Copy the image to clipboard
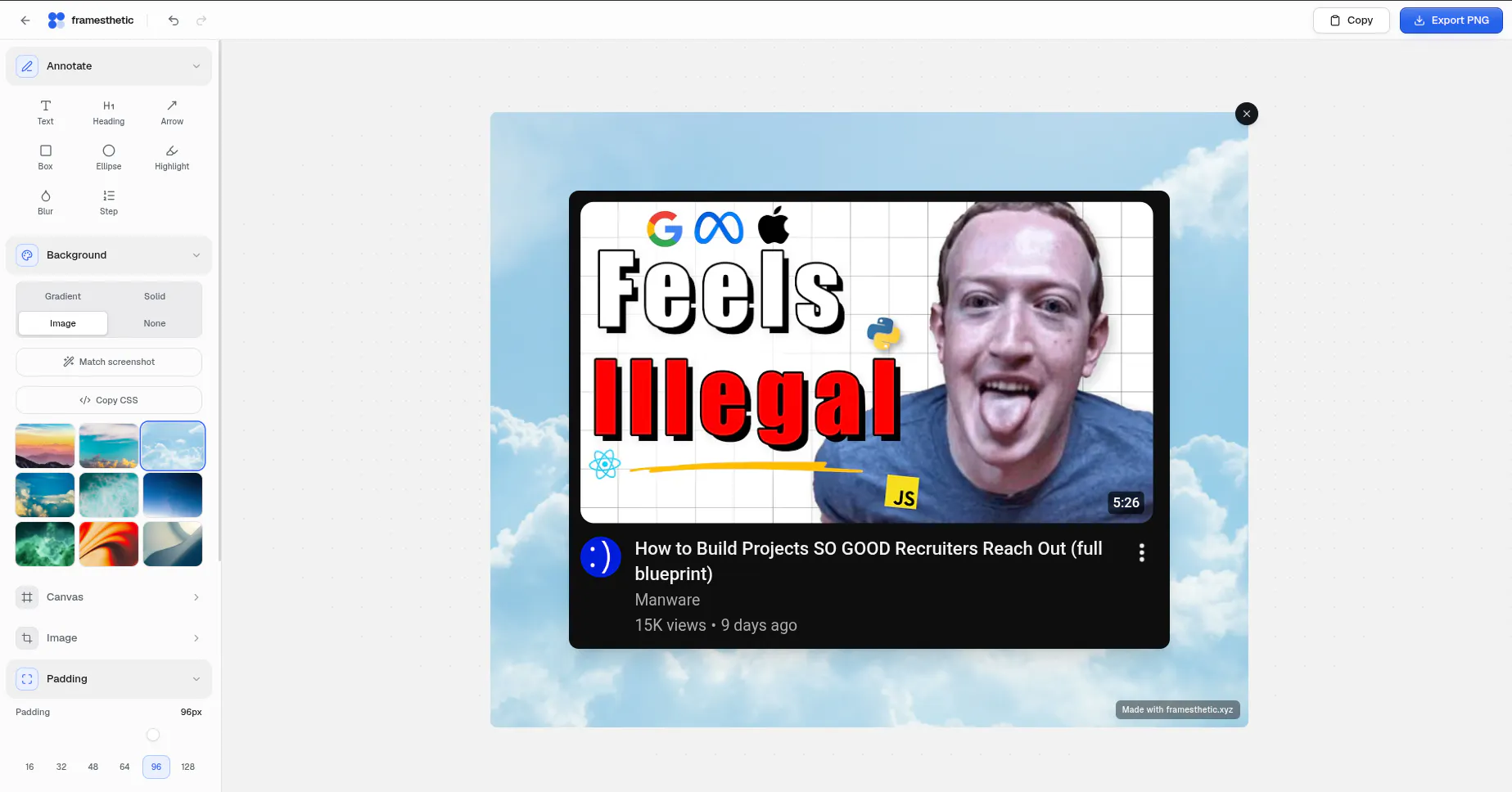Image resolution: width=1512 pixels, height=792 pixels. [x=1351, y=20]
